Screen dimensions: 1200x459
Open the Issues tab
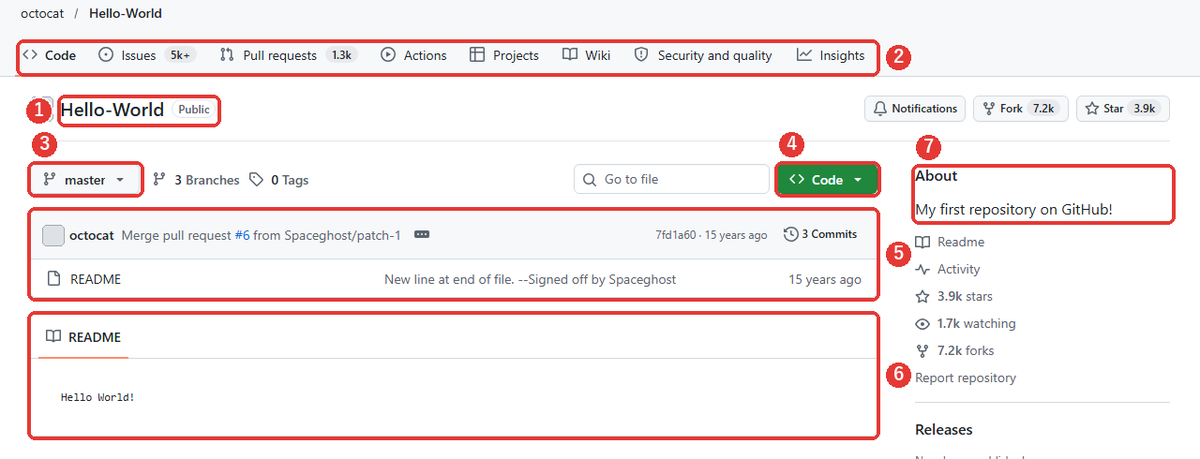coord(147,56)
